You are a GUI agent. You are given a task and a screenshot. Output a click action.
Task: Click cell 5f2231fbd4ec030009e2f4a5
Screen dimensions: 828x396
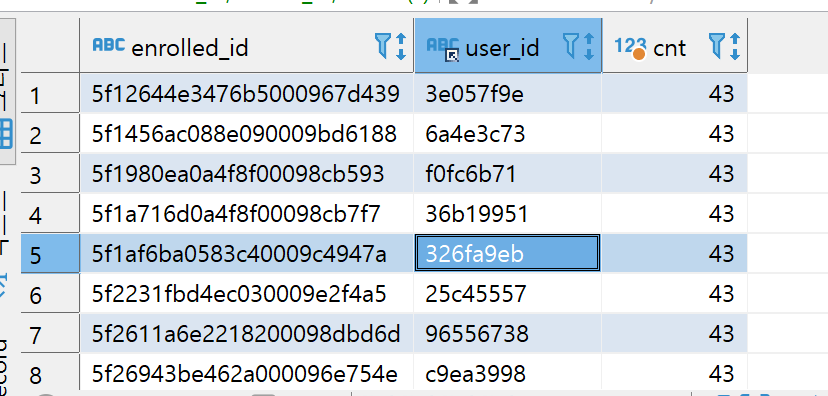tap(247, 294)
